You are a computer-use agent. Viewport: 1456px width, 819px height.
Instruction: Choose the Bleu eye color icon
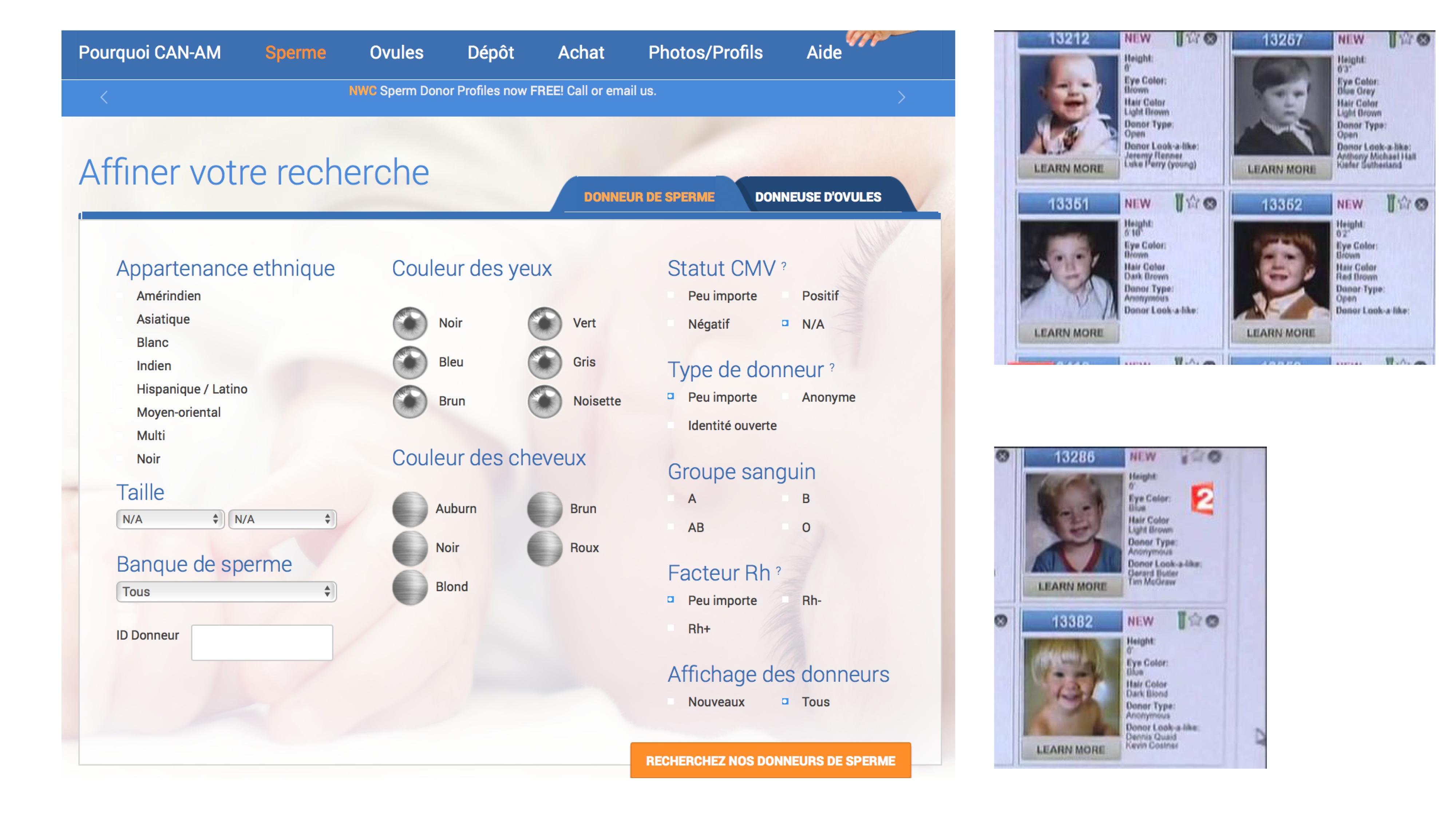410,362
